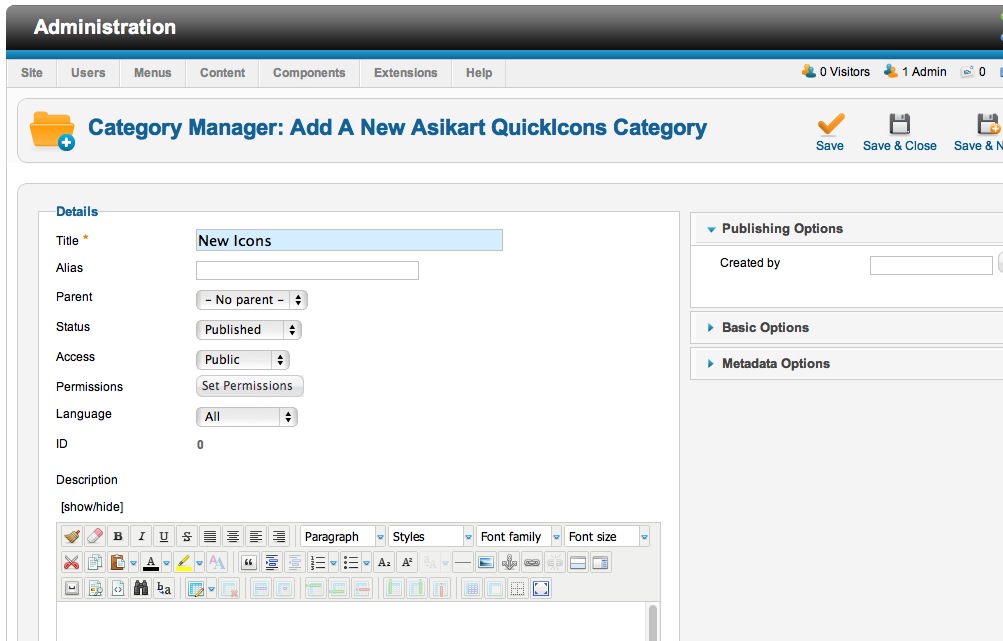
Task: Open the Components menu
Action: point(309,73)
